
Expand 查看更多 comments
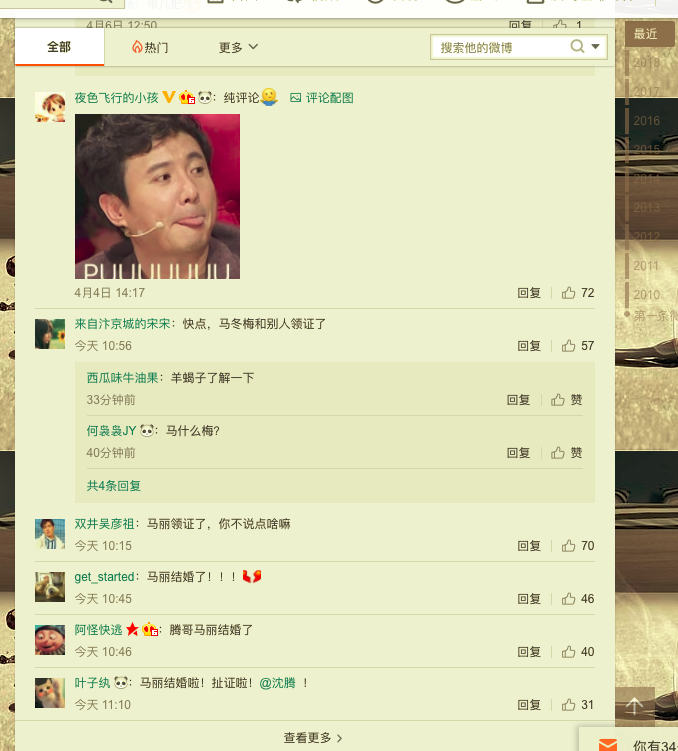tap(313, 738)
